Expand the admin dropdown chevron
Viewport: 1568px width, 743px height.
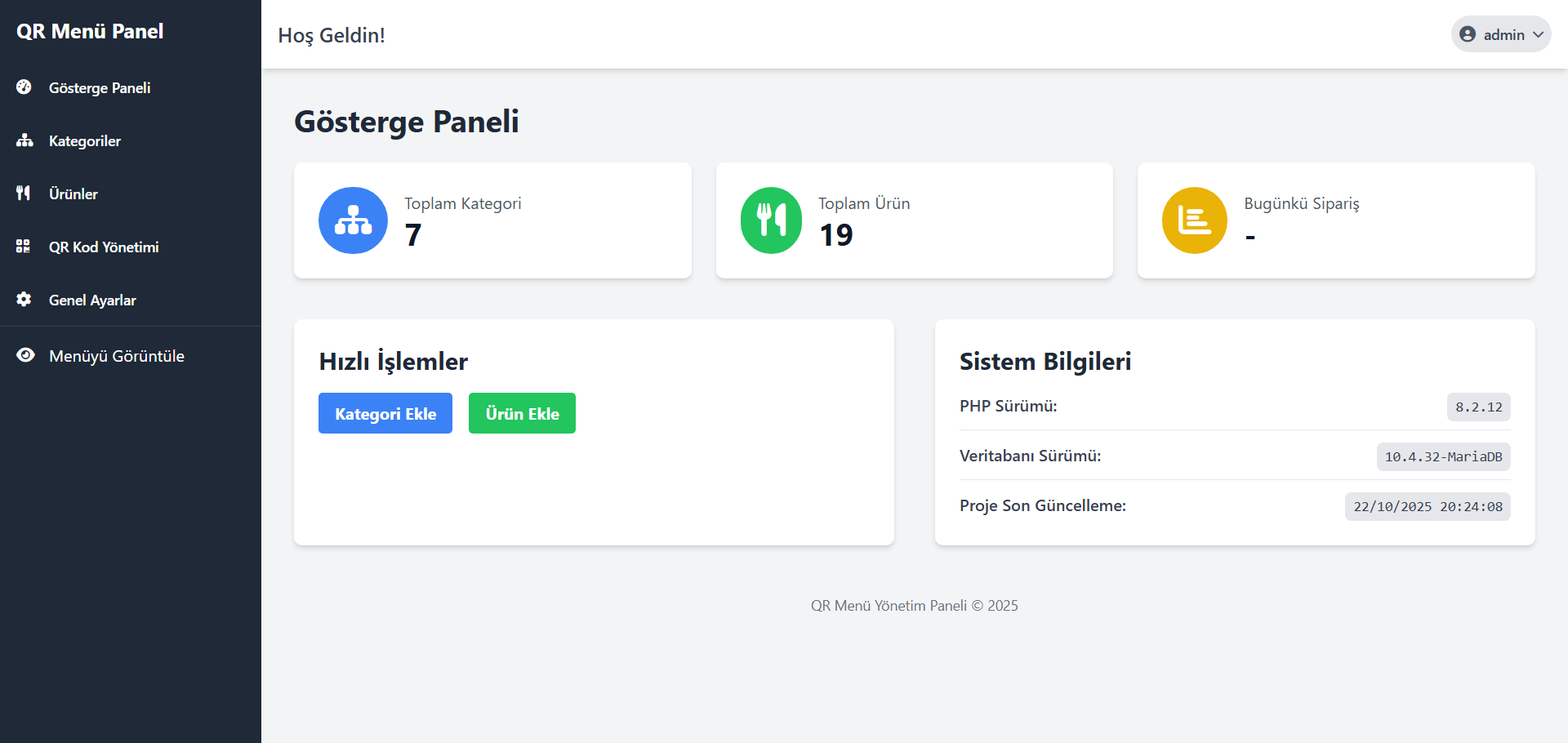tap(1539, 34)
